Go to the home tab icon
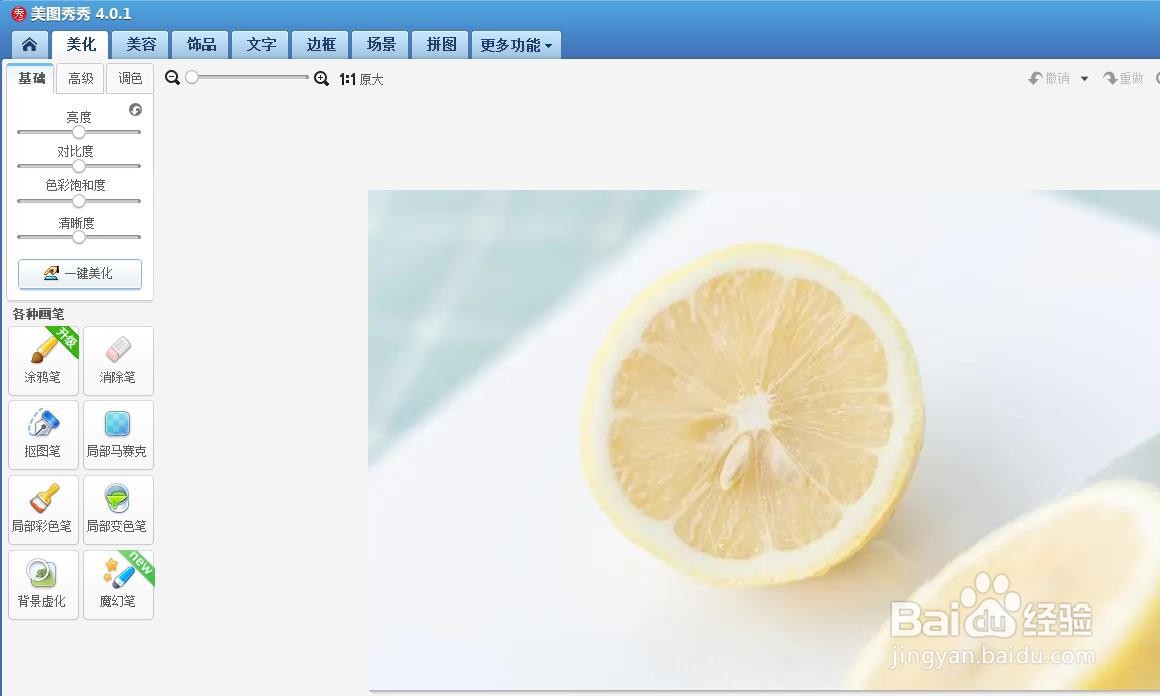 [30, 44]
